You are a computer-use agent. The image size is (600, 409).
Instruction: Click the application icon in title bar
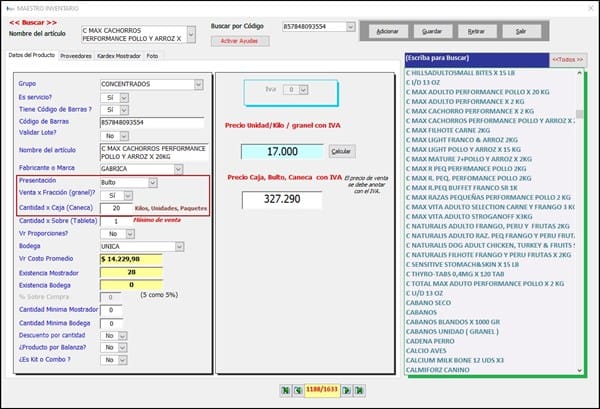coord(10,8)
